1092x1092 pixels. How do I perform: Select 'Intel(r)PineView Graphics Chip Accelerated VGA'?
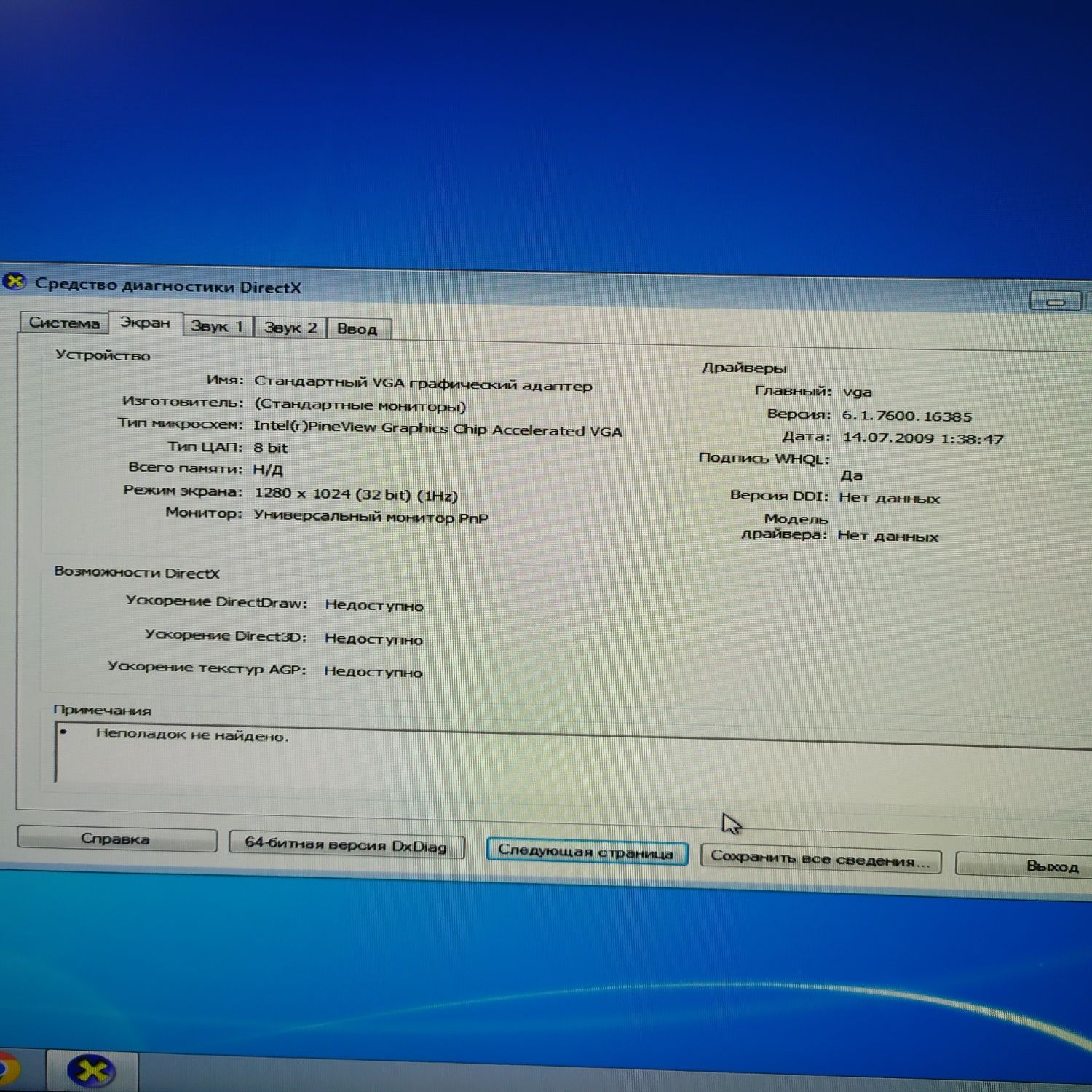(x=438, y=428)
